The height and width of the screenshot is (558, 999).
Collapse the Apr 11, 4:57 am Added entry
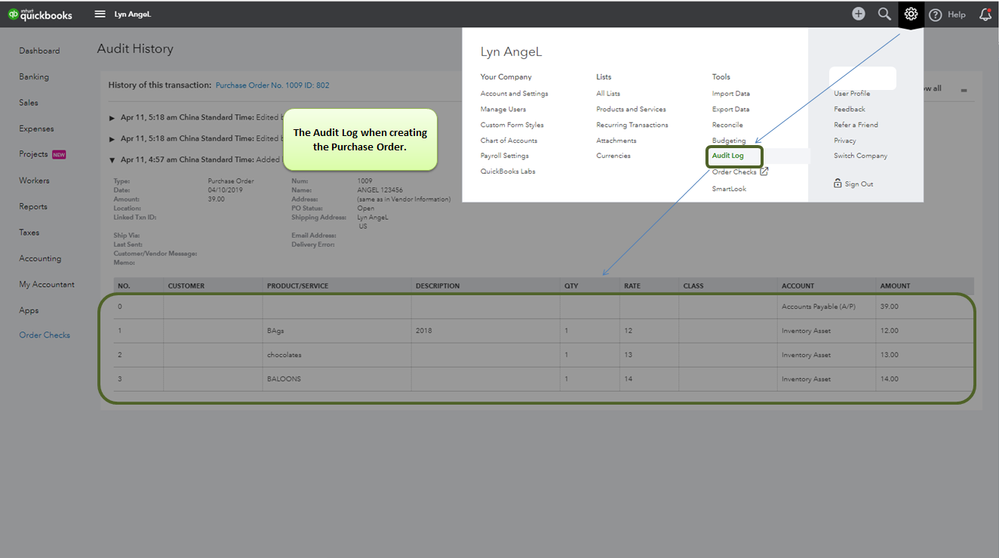click(x=111, y=160)
